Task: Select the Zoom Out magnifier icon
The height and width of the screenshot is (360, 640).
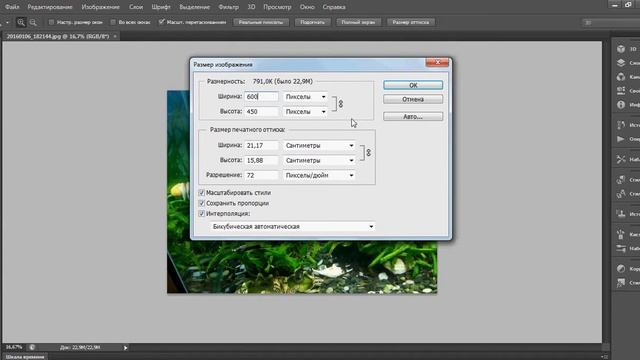Action: 33,22
